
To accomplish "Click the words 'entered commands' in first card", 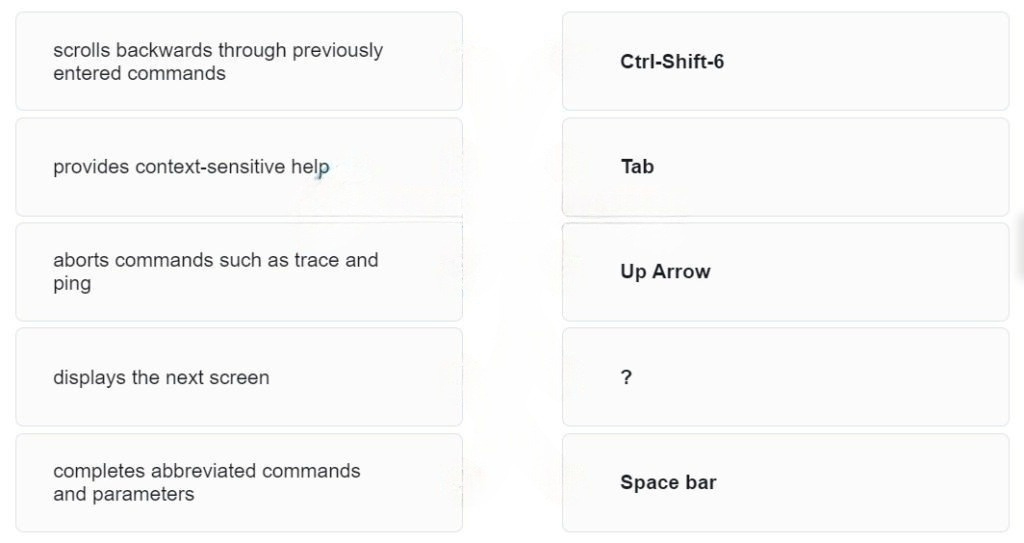I will 139,73.
